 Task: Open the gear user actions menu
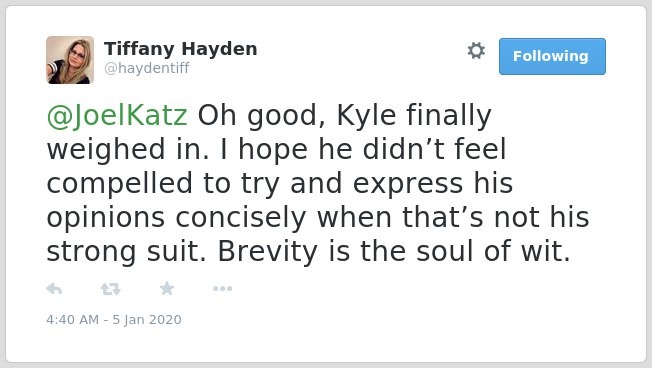click(476, 51)
